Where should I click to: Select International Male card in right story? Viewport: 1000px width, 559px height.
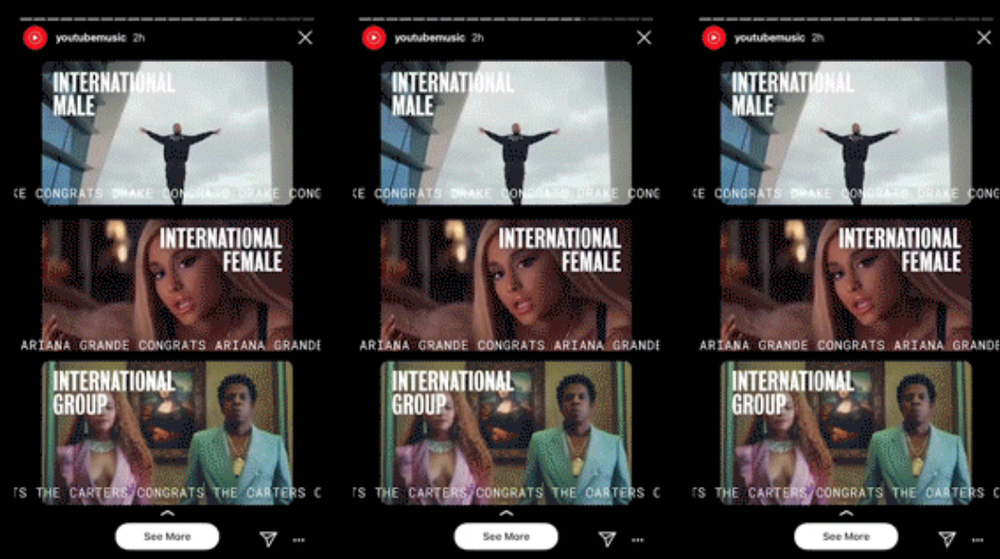click(846, 133)
